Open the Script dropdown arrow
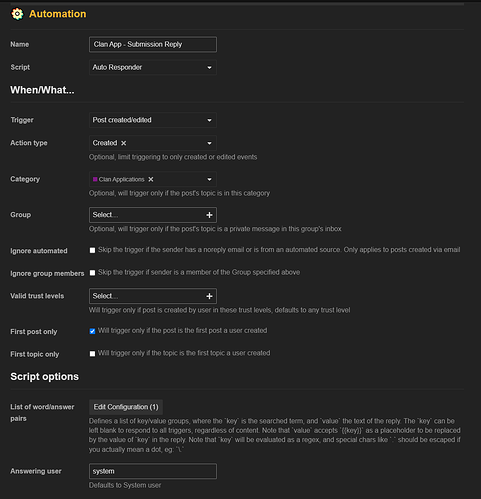 tap(209, 67)
